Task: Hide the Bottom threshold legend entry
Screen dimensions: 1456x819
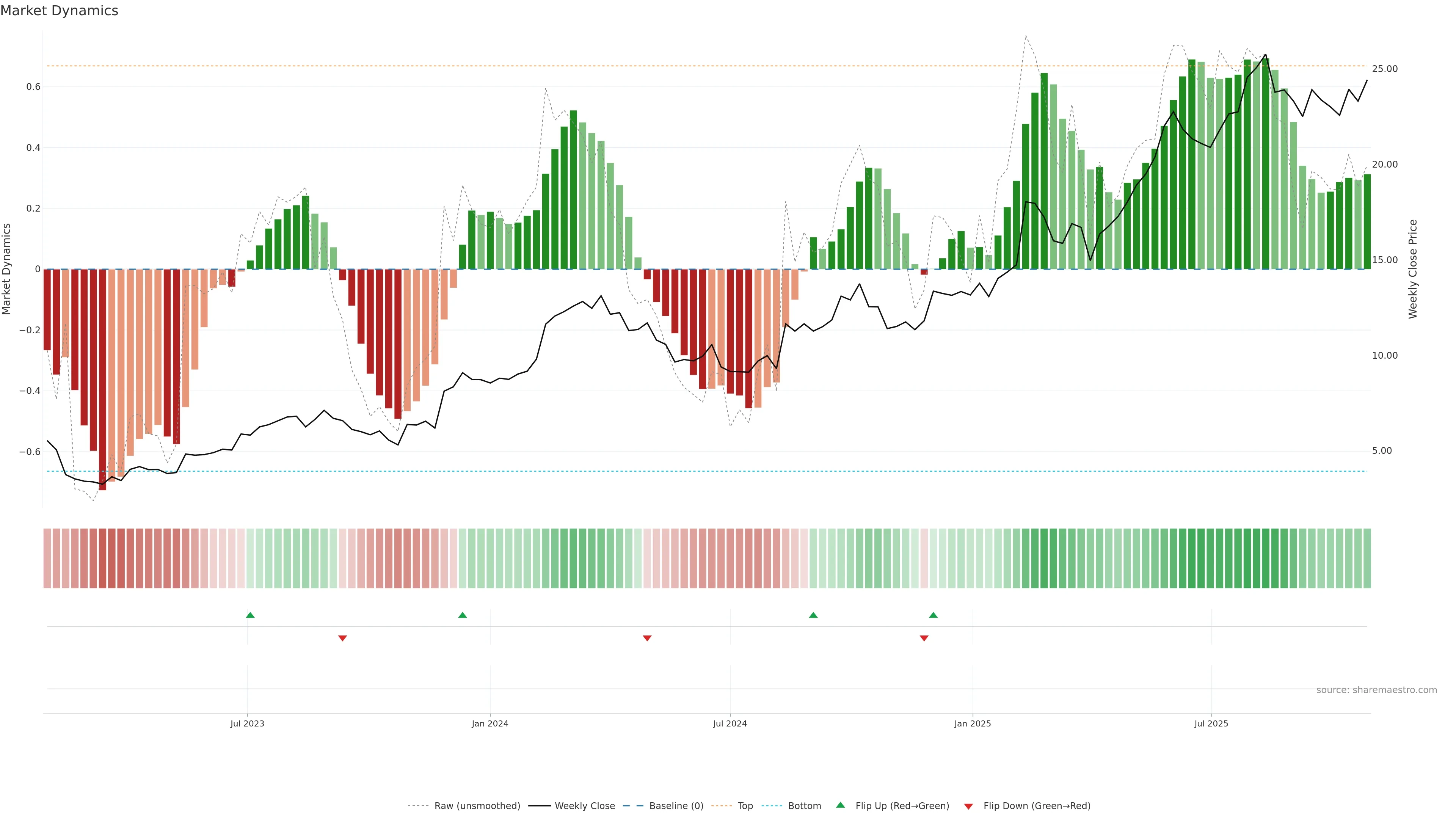Action: (x=804, y=806)
